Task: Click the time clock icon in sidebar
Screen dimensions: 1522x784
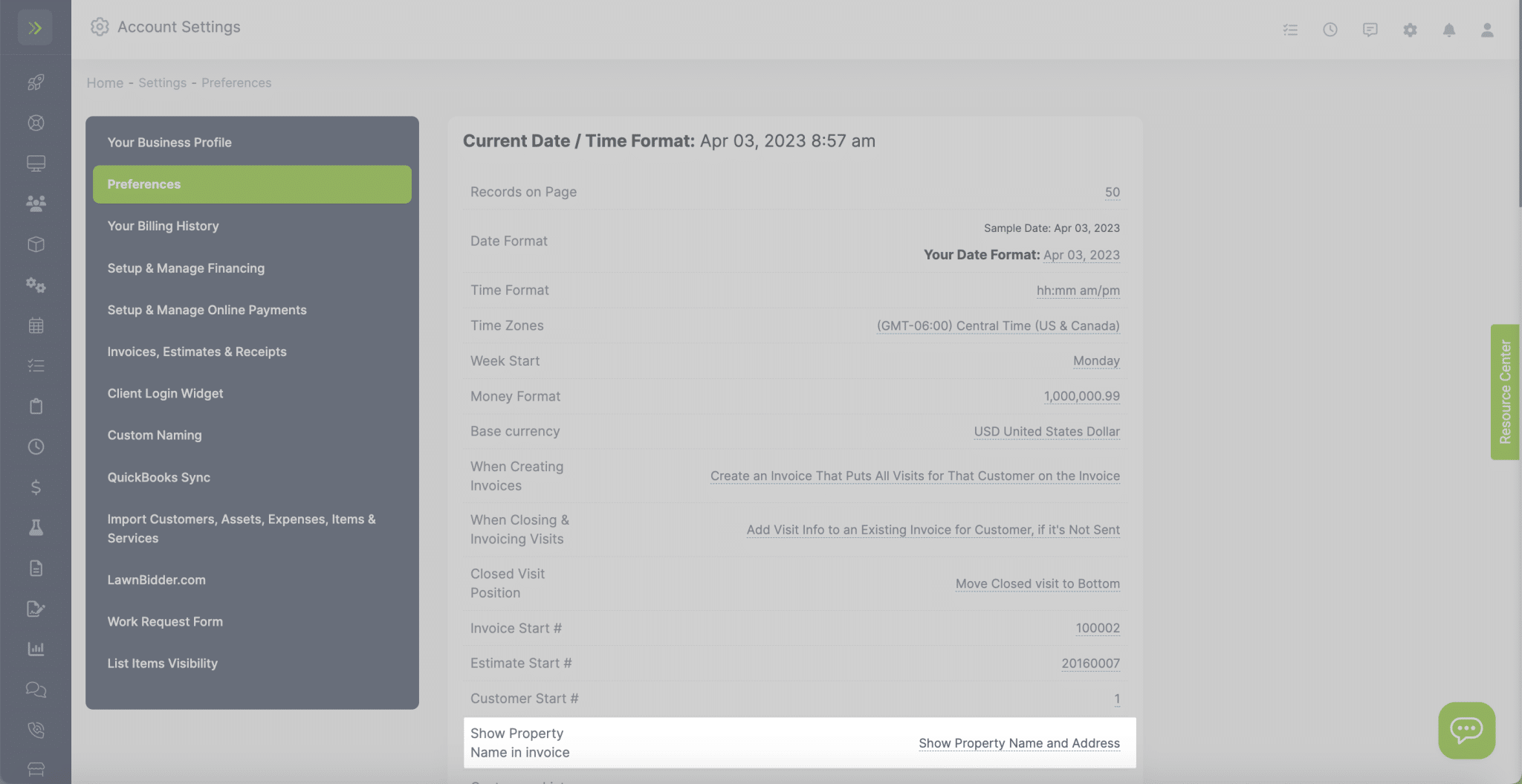Action: click(35, 447)
